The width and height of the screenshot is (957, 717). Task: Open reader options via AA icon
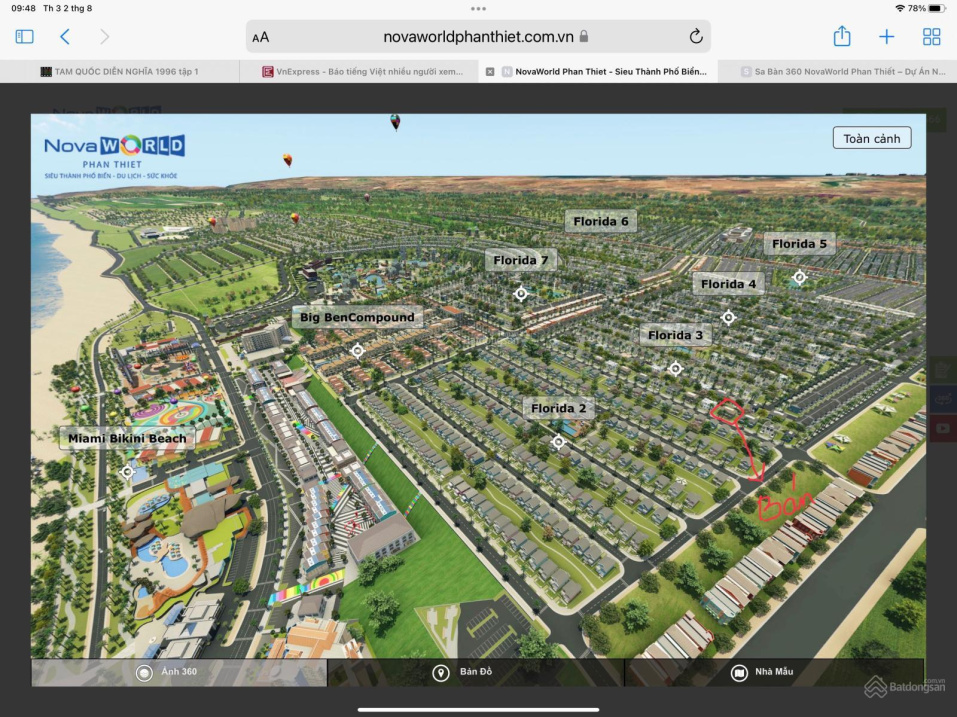(261, 37)
